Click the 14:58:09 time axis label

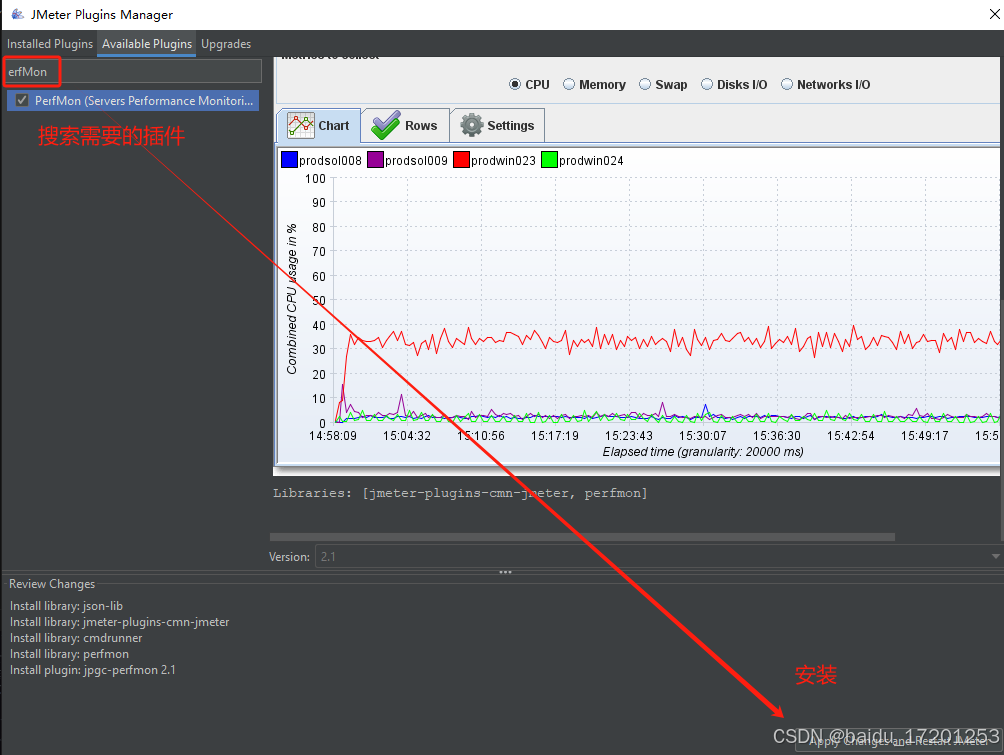(x=332, y=436)
